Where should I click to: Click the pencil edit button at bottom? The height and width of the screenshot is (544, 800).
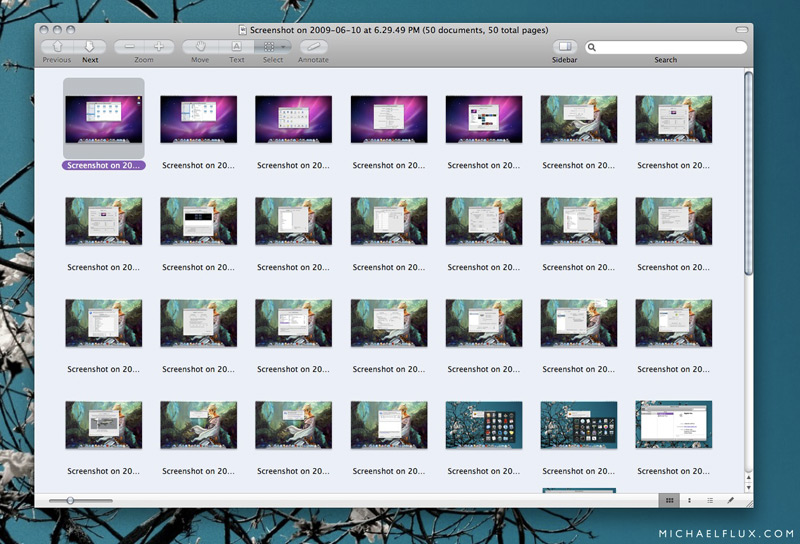[x=730, y=501]
